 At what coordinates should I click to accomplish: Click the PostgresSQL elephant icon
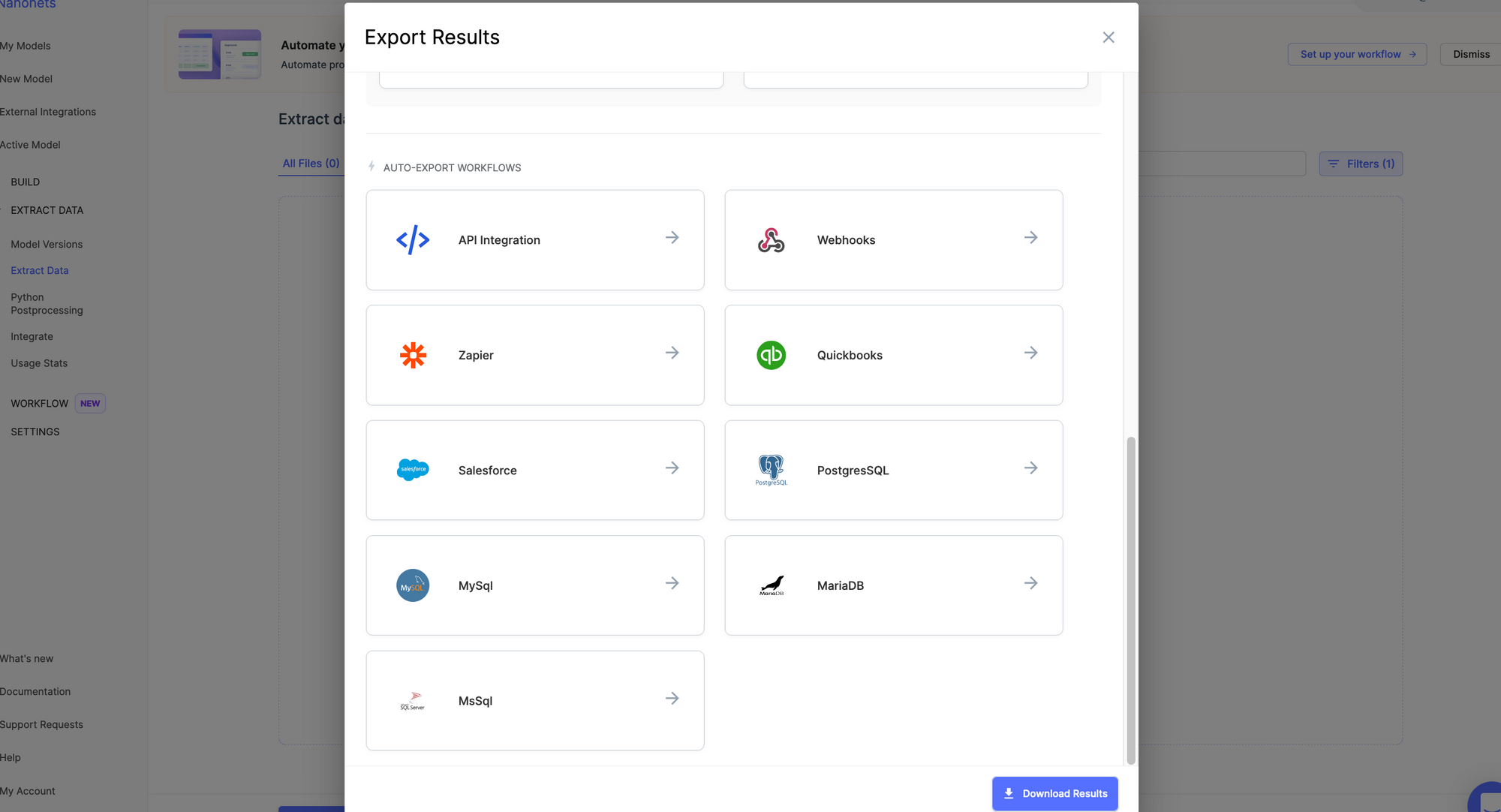coord(771,470)
